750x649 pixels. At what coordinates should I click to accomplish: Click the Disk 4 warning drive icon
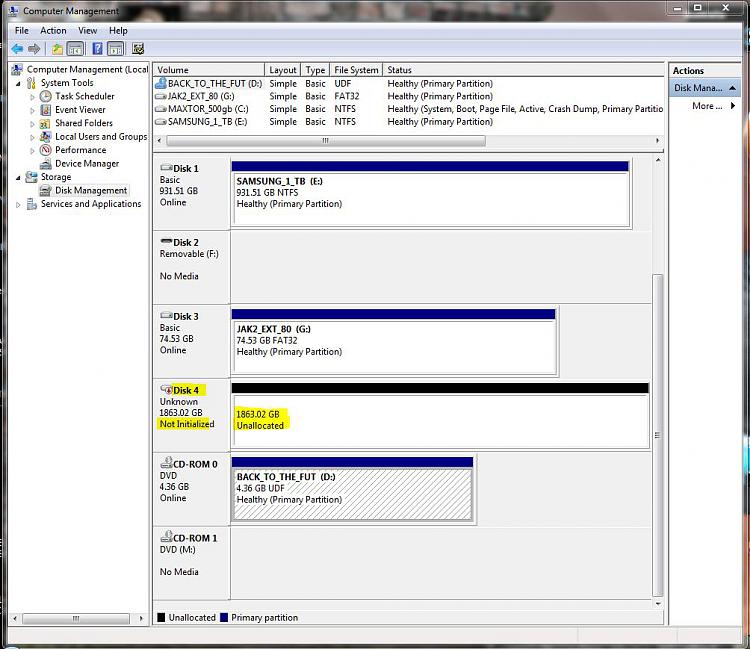[166, 389]
